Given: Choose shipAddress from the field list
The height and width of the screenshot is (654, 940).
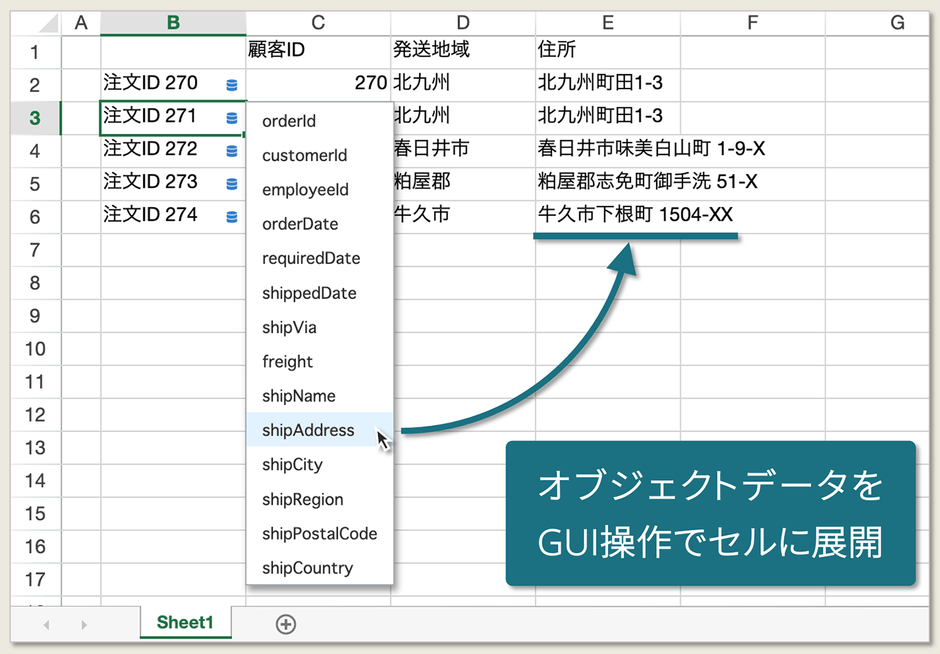Looking at the screenshot, I should [x=308, y=430].
